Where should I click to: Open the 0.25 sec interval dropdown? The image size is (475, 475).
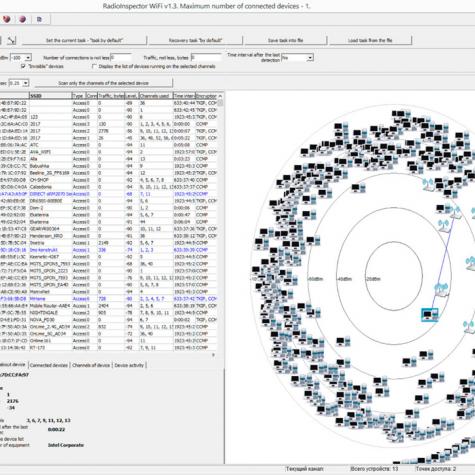[x=19, y=83]
